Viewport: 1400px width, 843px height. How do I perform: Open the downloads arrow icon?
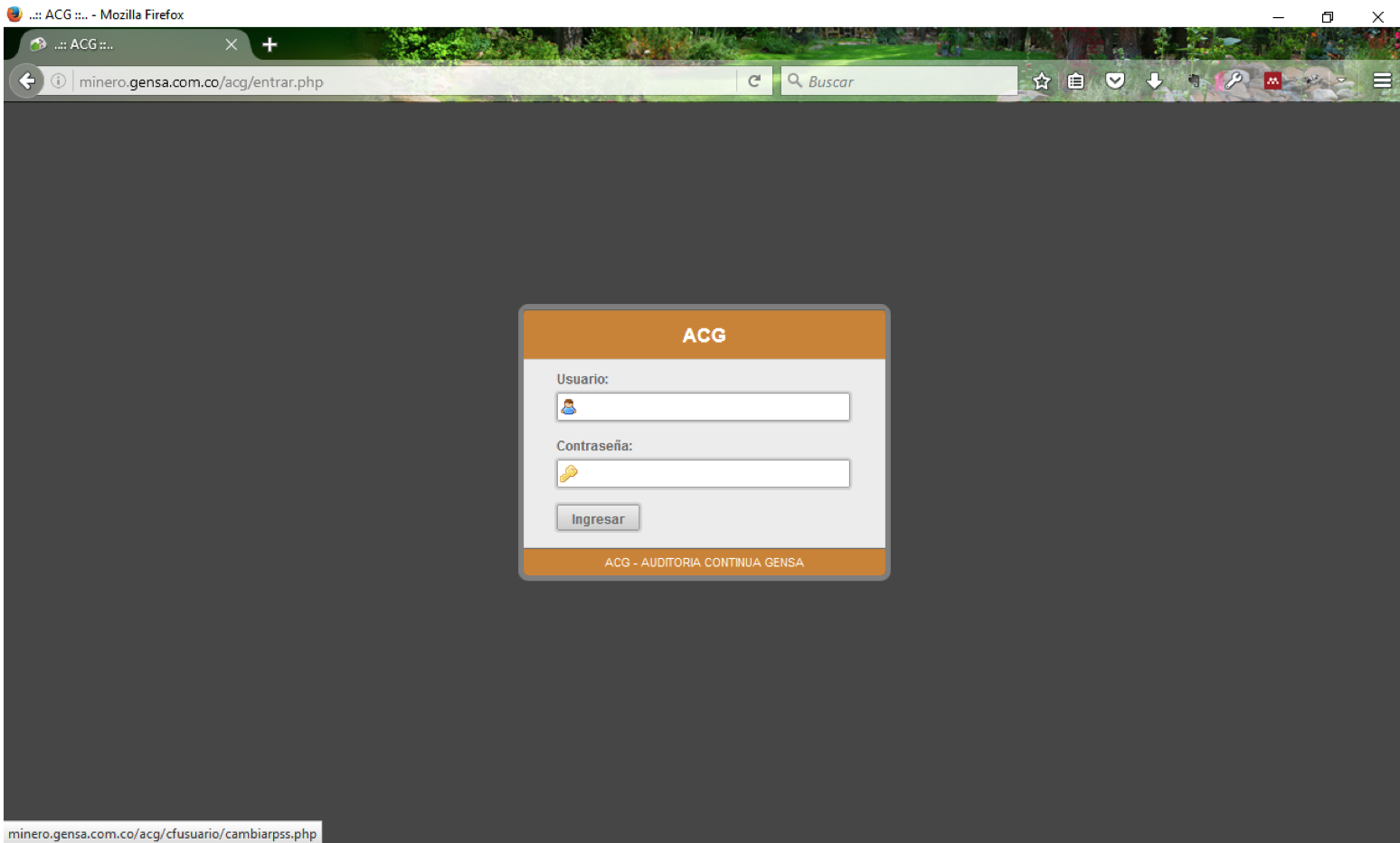click(1154, 81)
